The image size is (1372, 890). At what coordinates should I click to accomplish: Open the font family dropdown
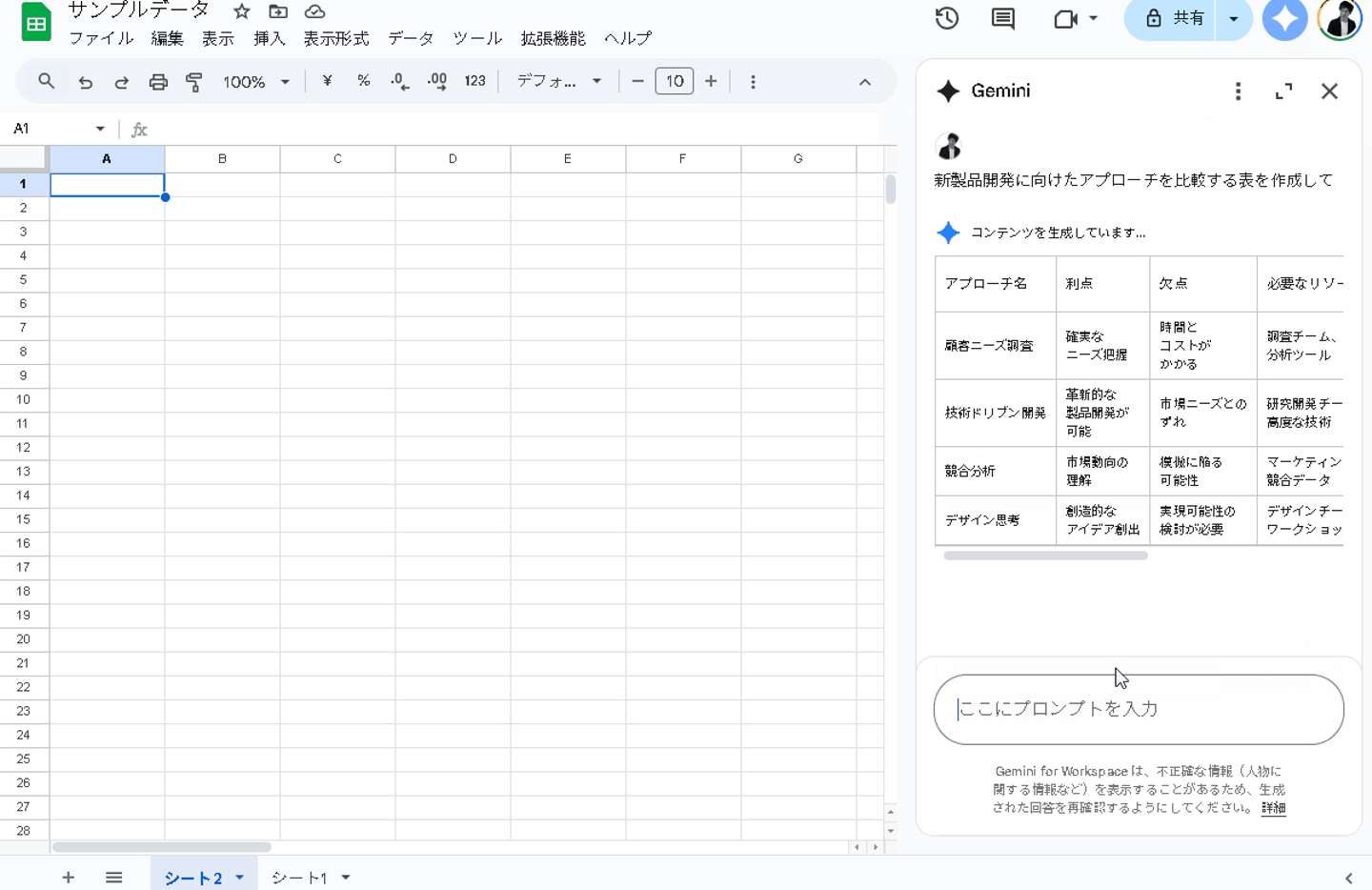coord(558,82)
